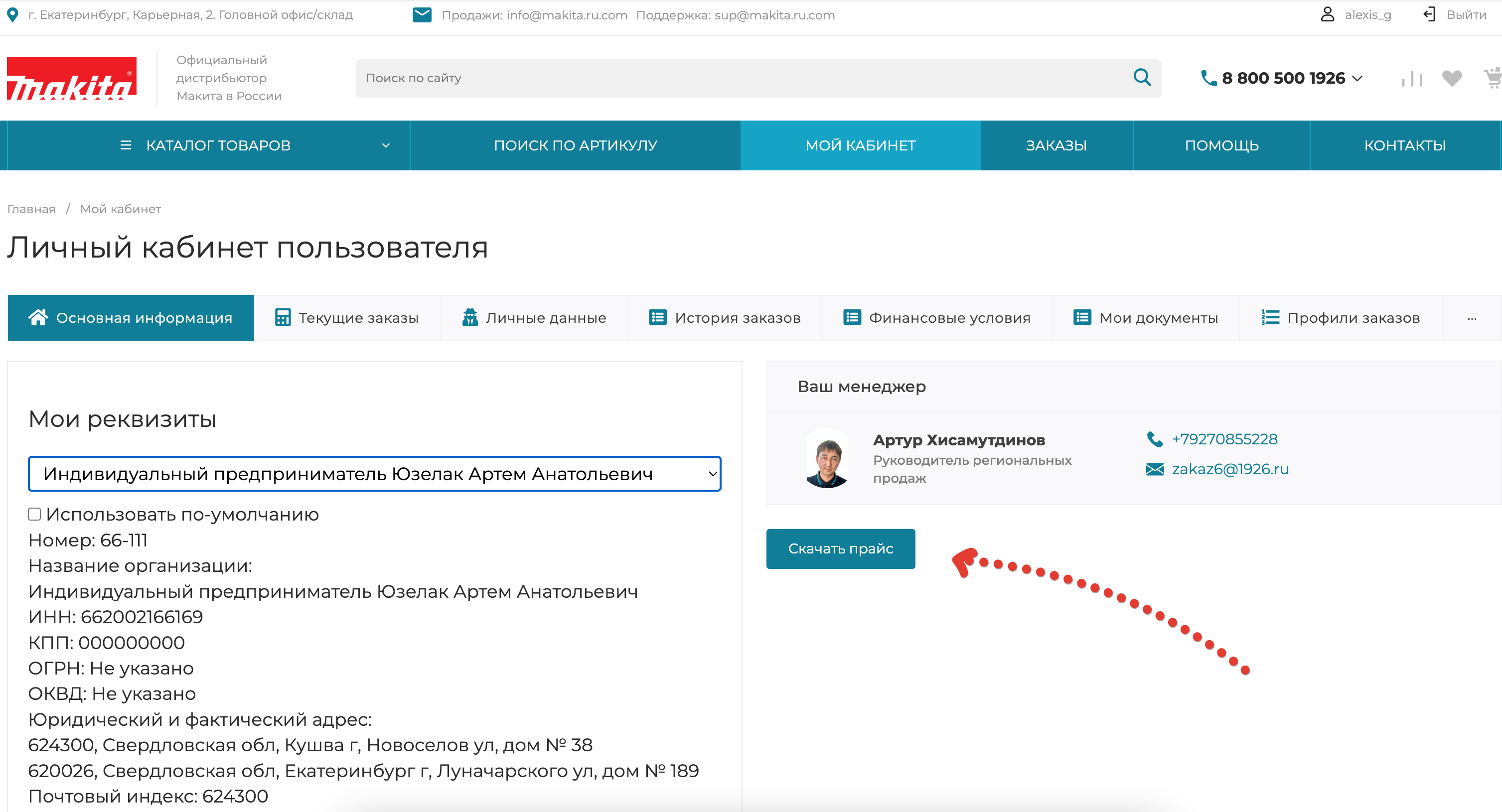Focus the Поиск по сайту field
1502x812 pixels.
point(741,78)
